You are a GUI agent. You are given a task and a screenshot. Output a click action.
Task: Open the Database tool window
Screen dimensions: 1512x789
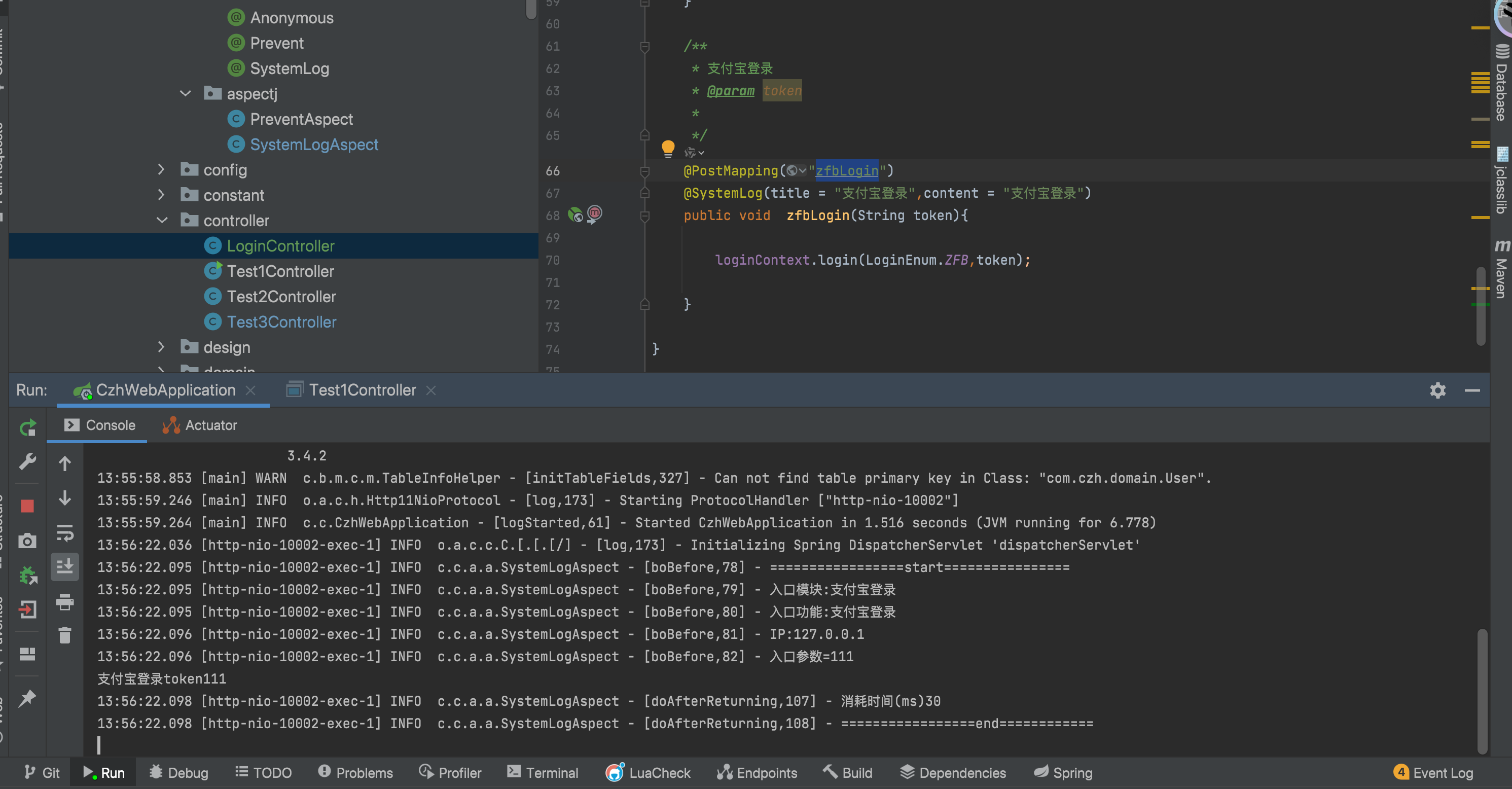point(1501,83)
